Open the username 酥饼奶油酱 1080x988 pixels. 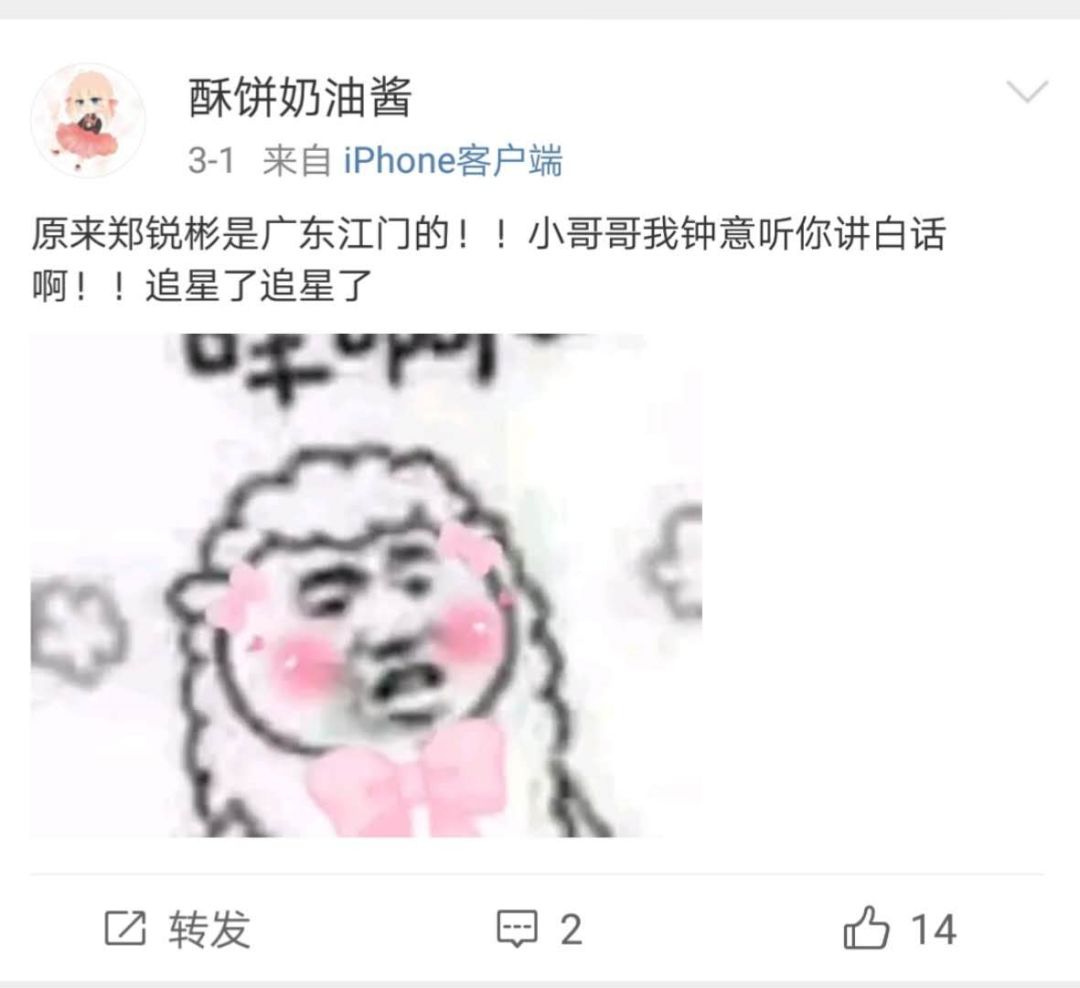point(300,97)
